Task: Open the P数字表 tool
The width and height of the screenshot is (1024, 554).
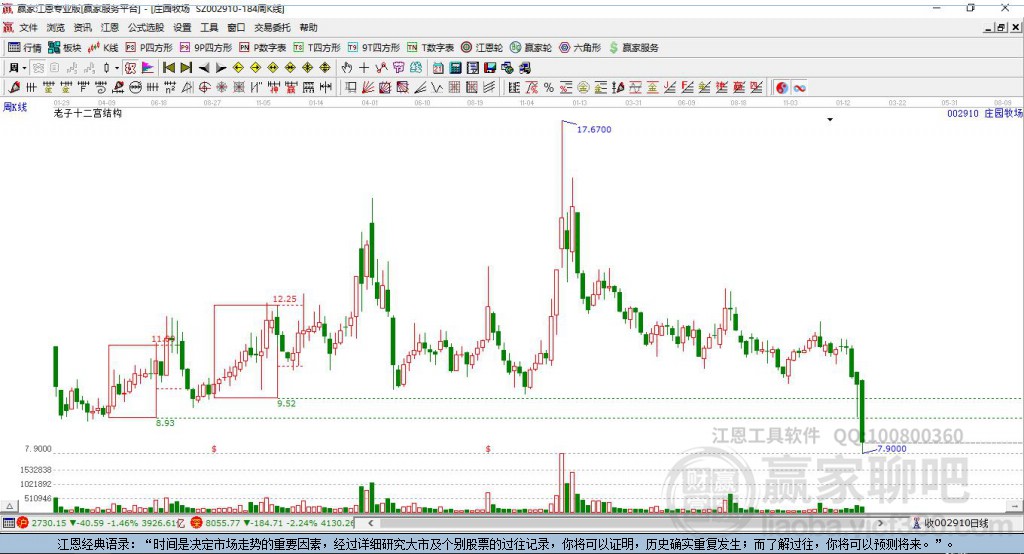Action: click(x=263, y=48)
